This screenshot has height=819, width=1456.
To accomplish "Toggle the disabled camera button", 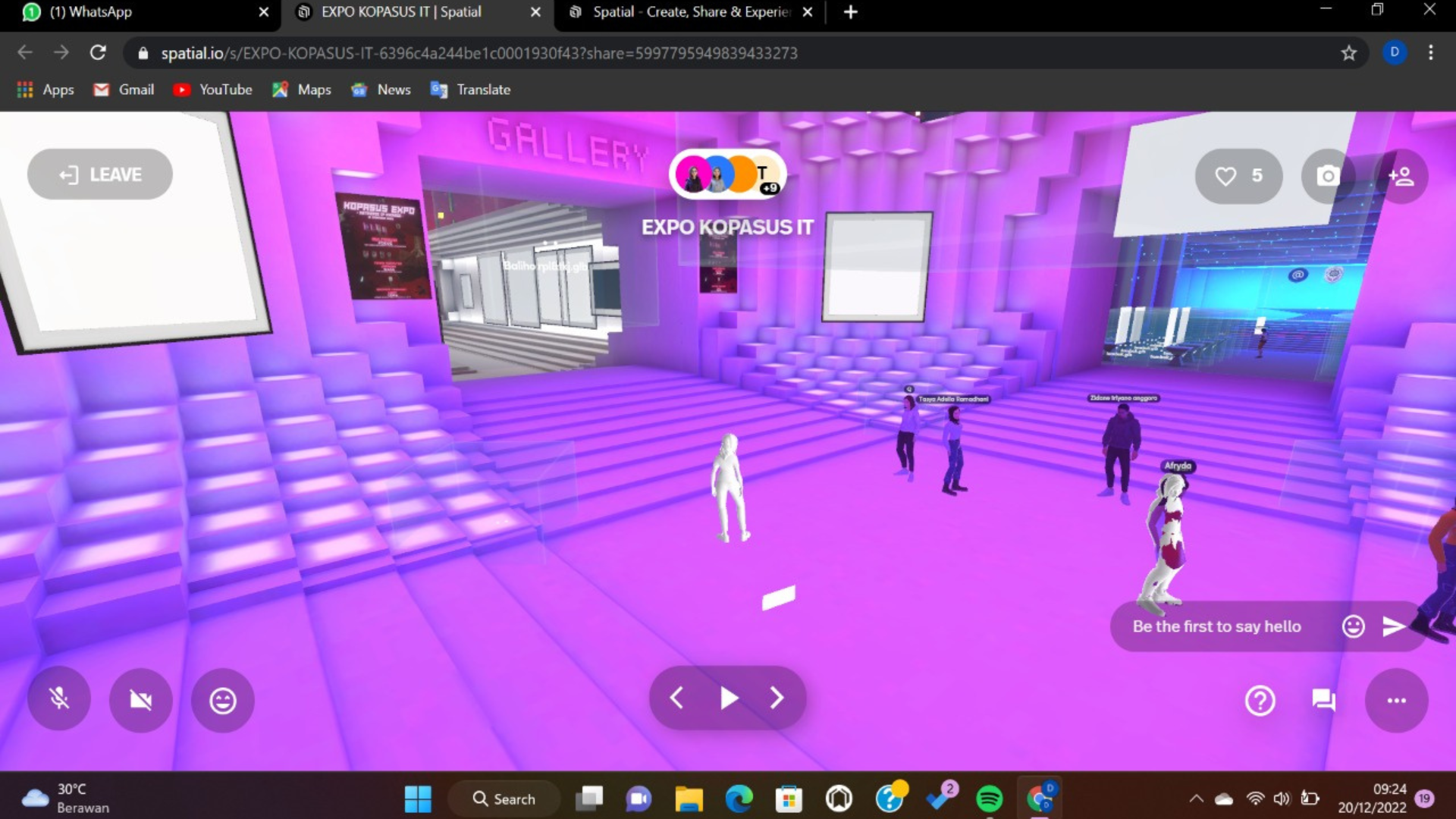I will (x=141, y=699).
